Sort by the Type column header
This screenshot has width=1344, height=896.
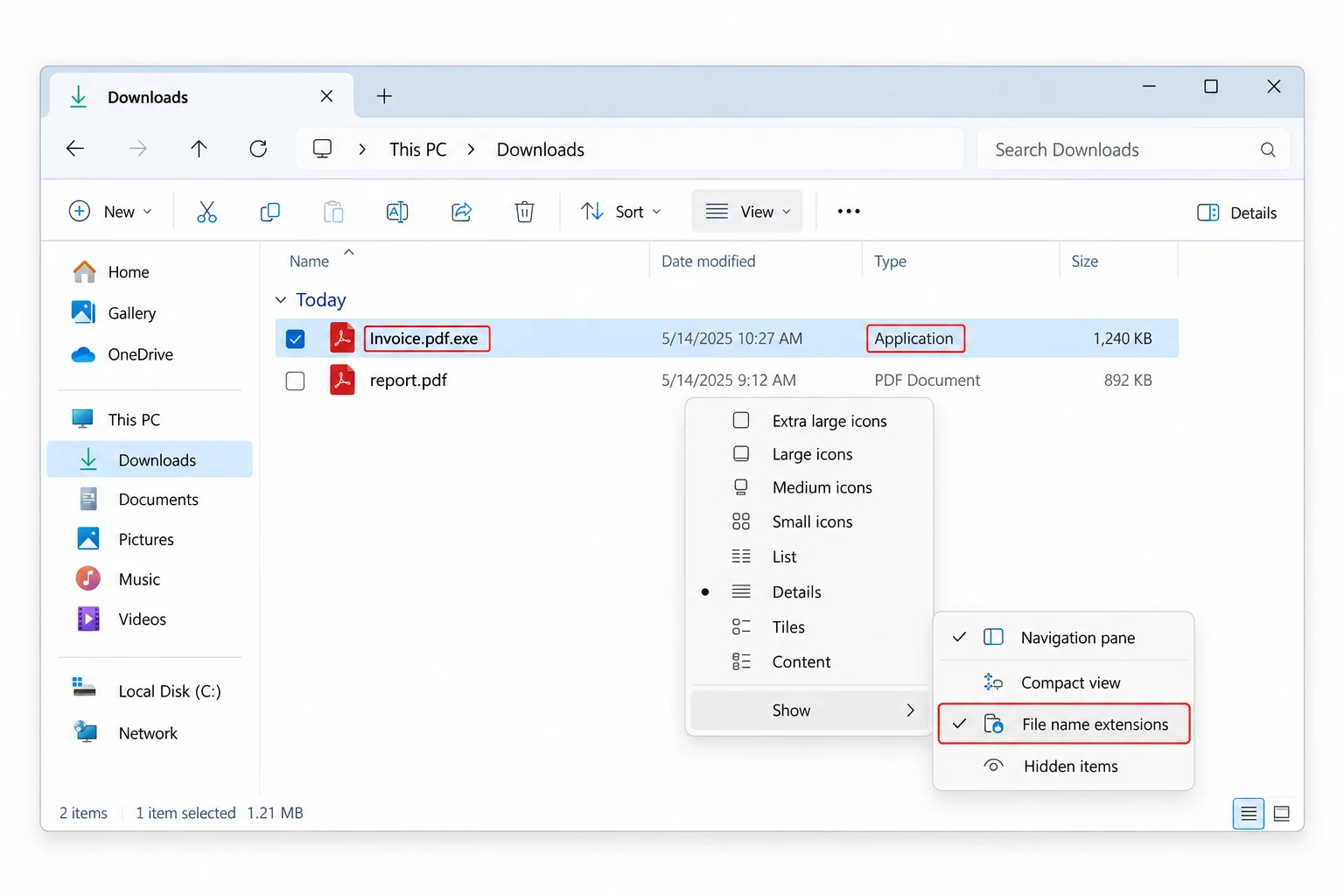(890, 262)
